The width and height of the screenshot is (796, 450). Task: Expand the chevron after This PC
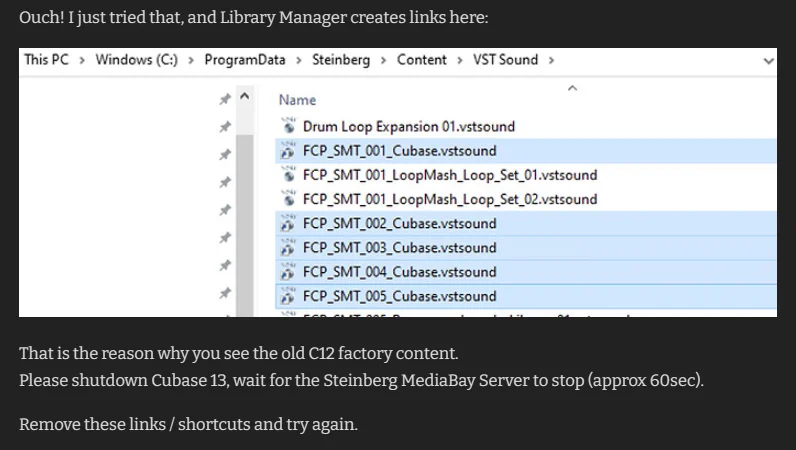pos(82,60)
